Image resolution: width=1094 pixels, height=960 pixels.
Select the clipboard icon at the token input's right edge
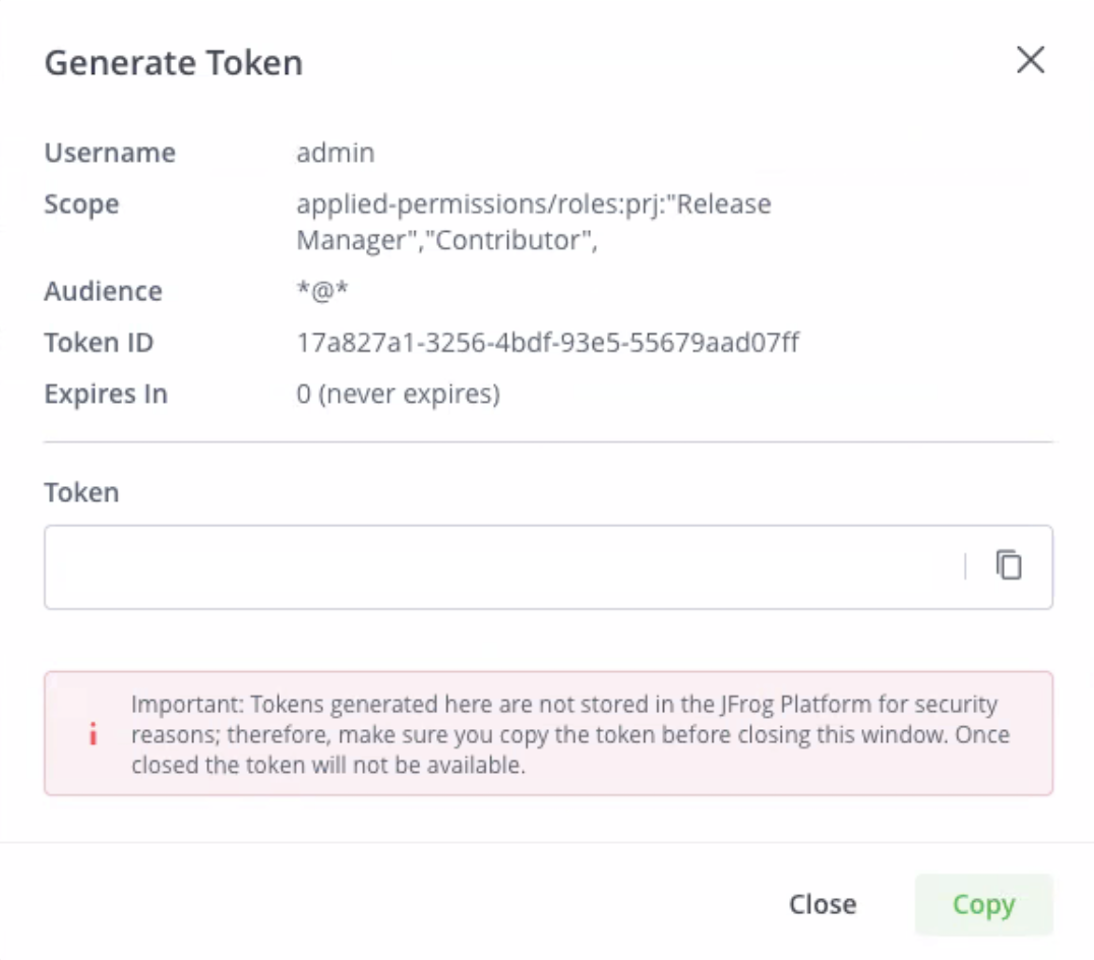(1009, 565)
